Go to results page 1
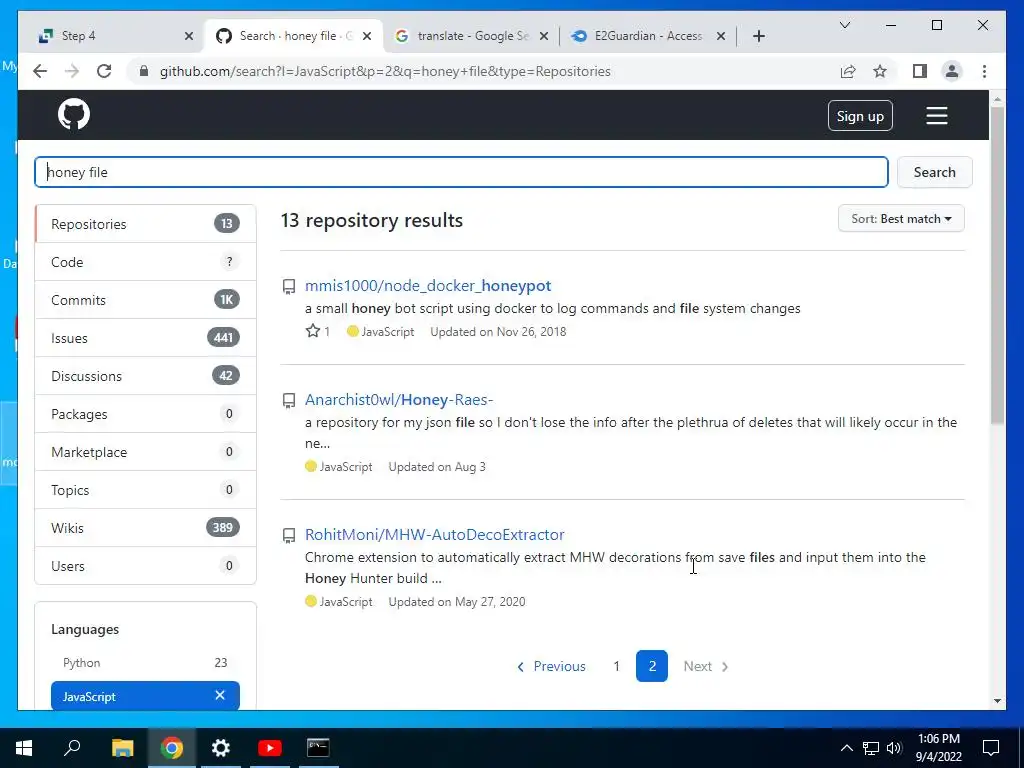The width and height of the screenshot is (1024, 768). coord(616,666)
